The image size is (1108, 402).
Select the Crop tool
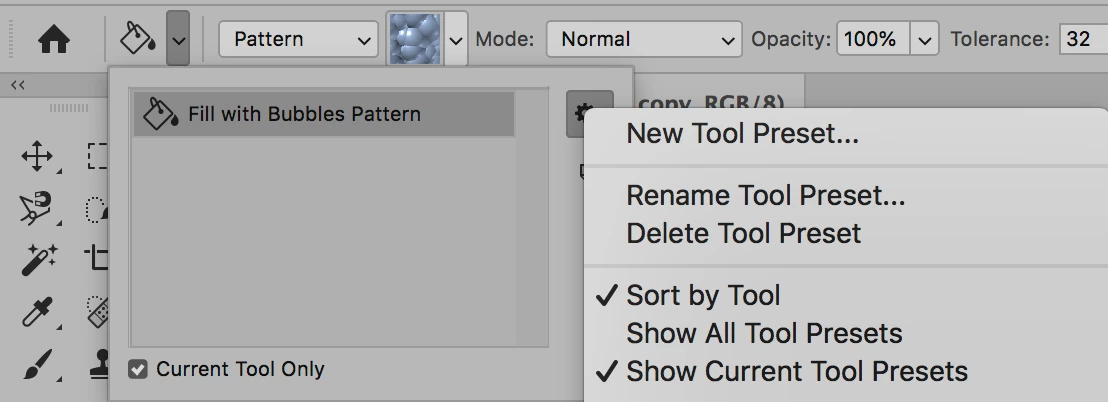98,258
